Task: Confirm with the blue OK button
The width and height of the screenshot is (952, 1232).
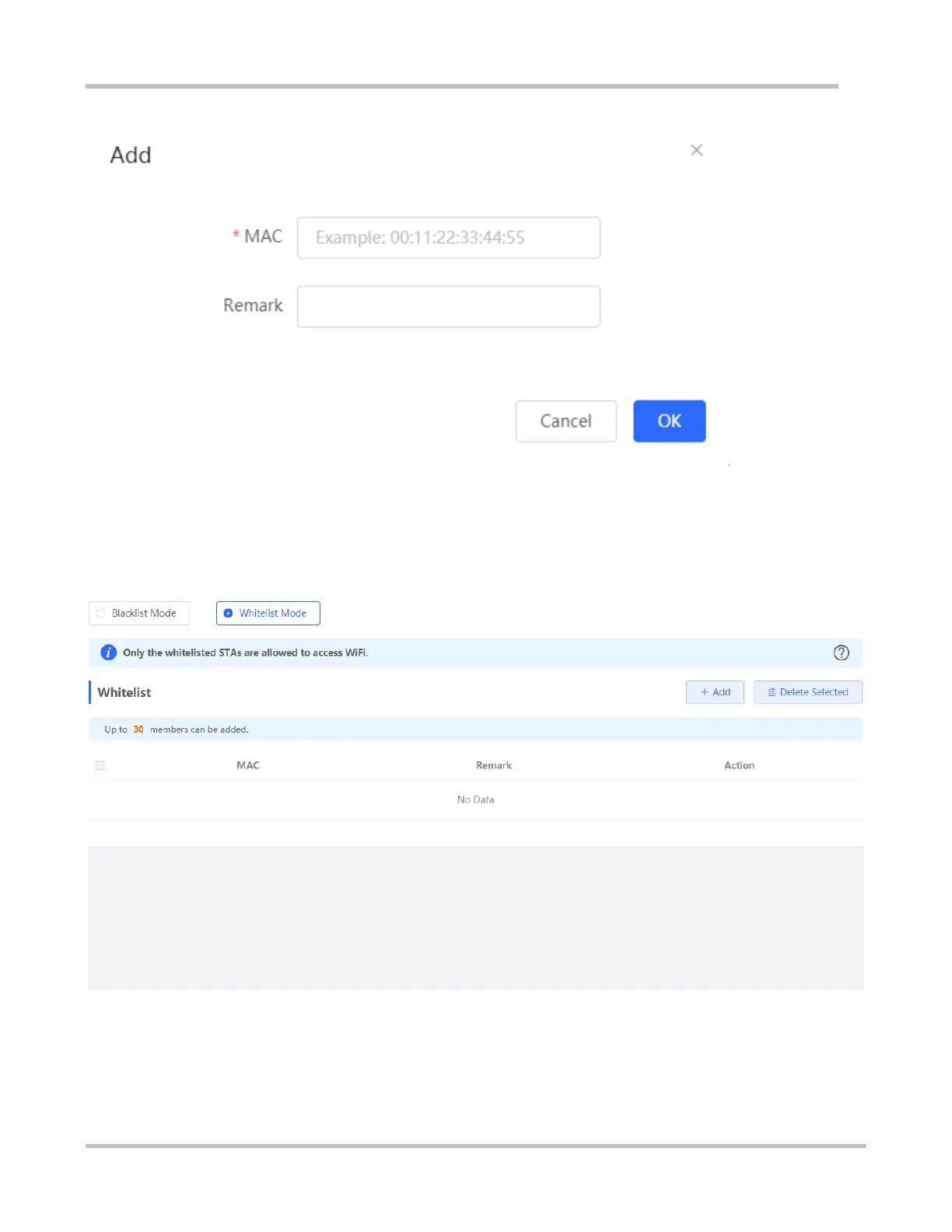Action: click(x=669, y=421)
